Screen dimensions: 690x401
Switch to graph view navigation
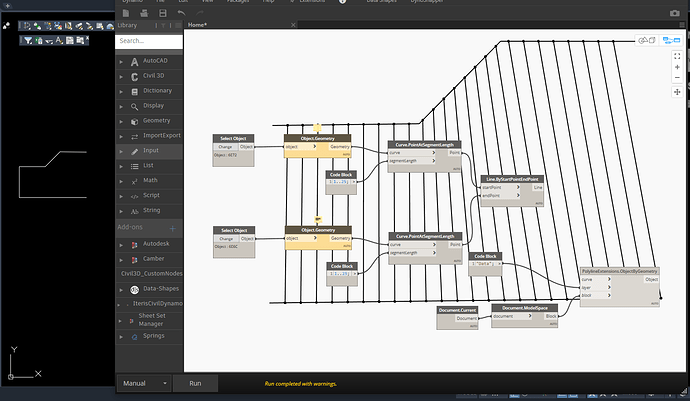click(x=672, y=40)
